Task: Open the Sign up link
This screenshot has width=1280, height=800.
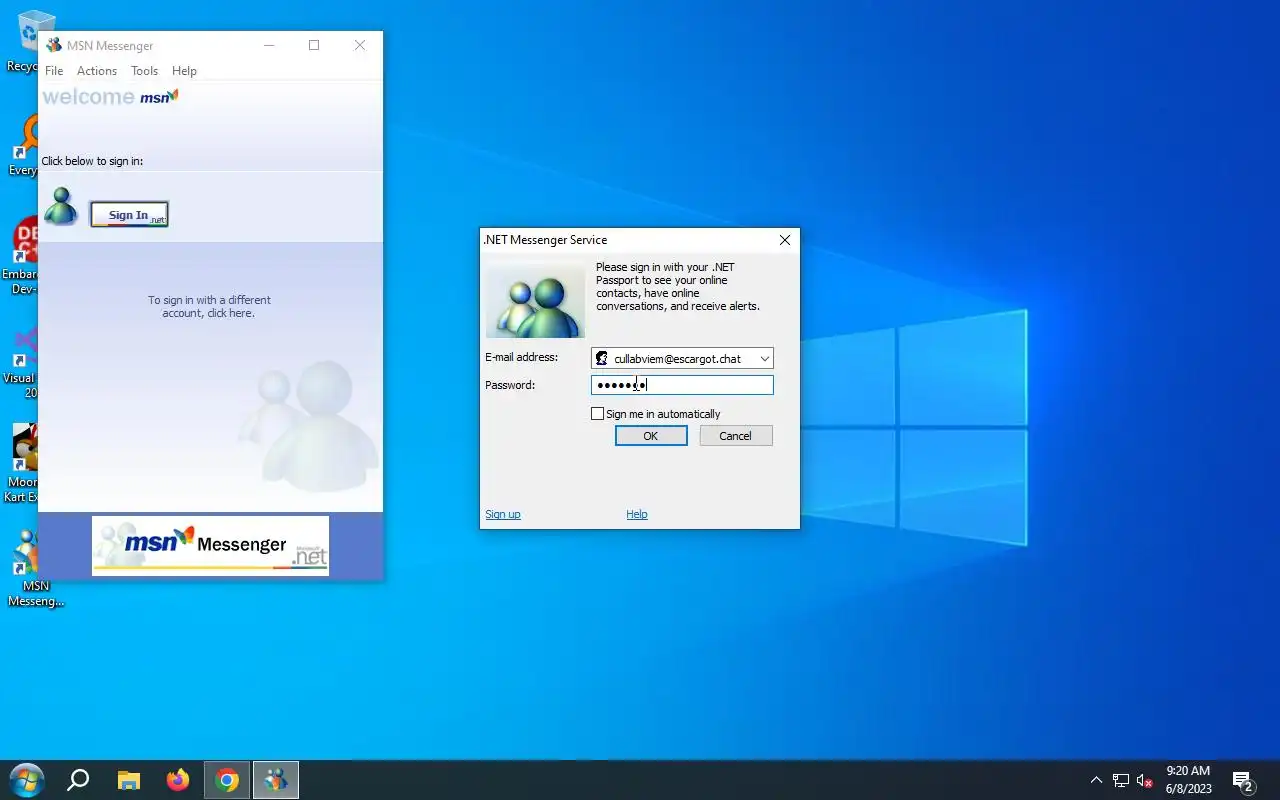Action: pyautogui.click(x=503, y=514)
